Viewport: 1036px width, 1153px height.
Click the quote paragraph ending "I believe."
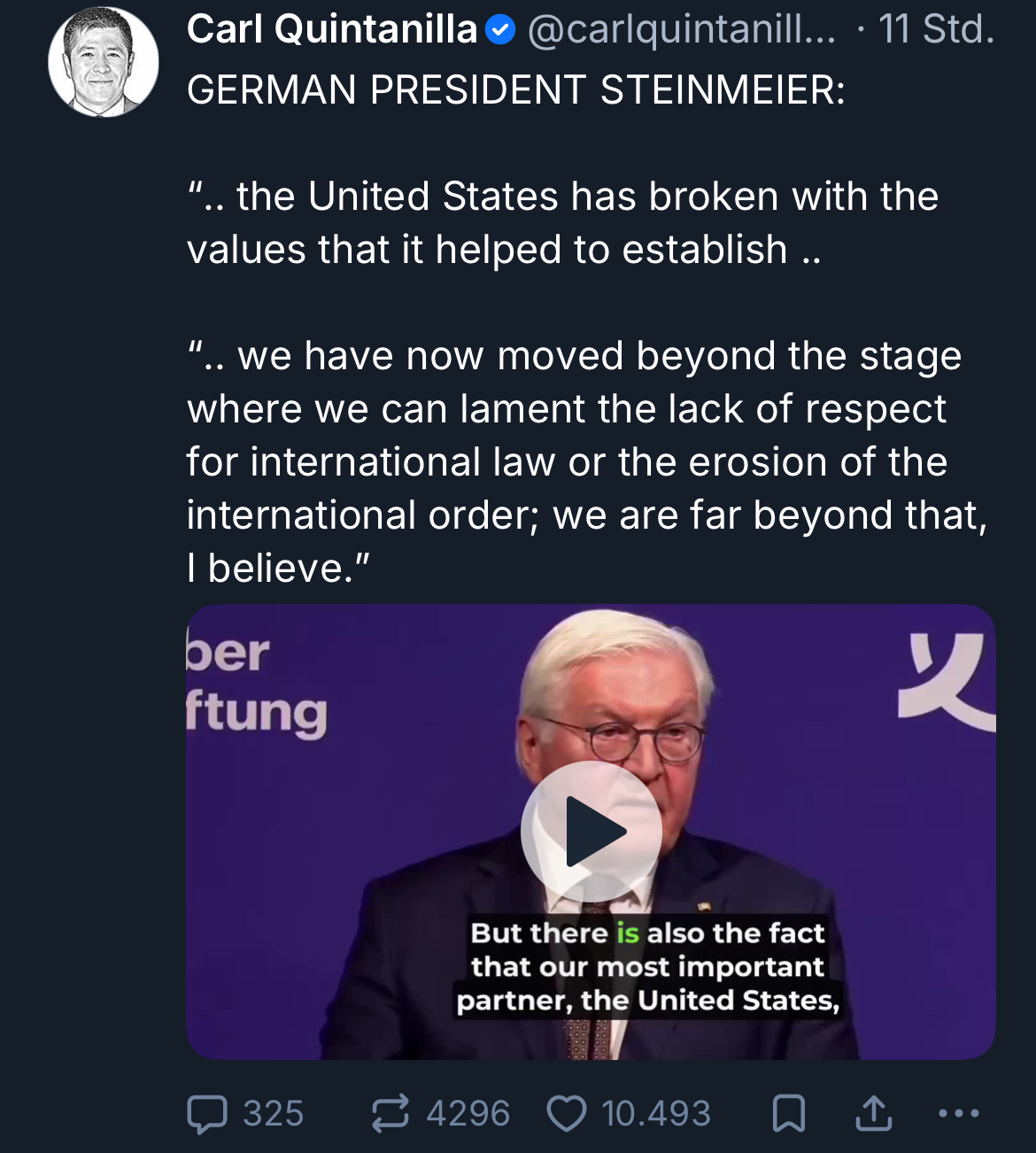(584, 462)
